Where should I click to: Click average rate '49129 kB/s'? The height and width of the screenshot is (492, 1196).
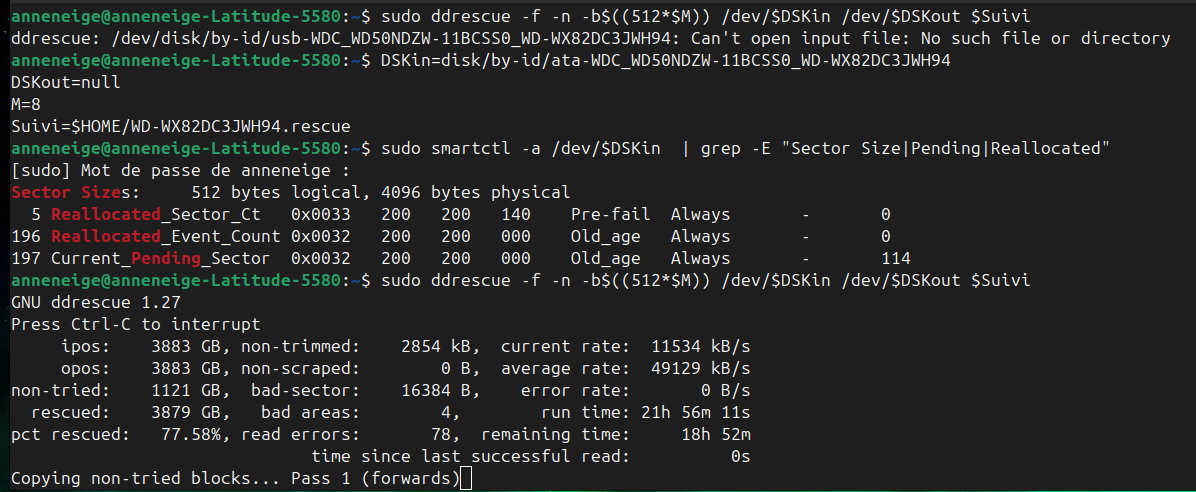pyautogui.click(x=702, y=369)
